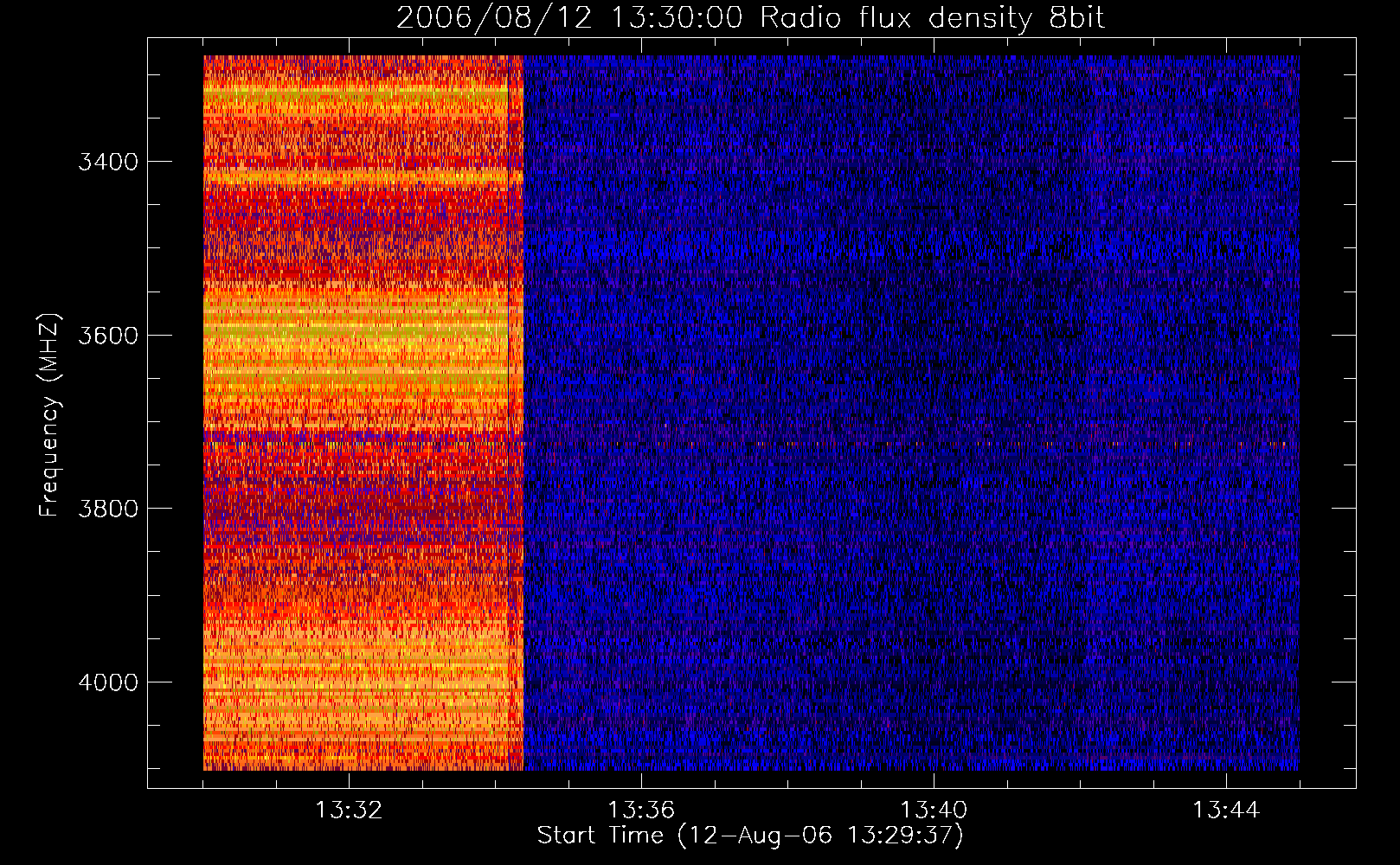The image size is (1400, 865).
Task: Click the plot title '2006/08/12 13:30:00 Radio flux density 8bit'
Action: [751, 17]
